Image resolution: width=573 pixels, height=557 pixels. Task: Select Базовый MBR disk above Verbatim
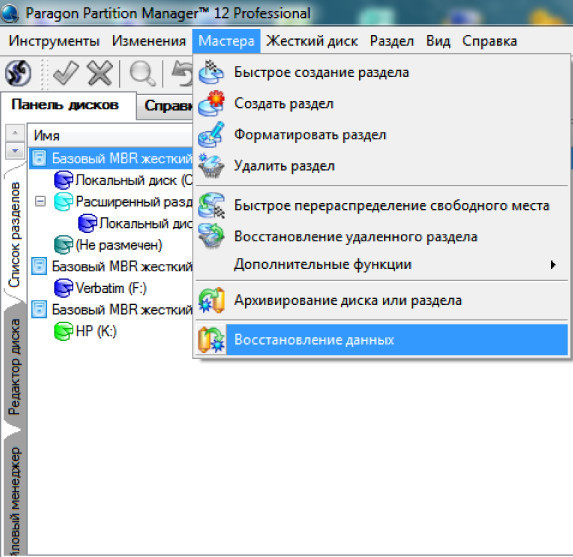pos(111,266)
